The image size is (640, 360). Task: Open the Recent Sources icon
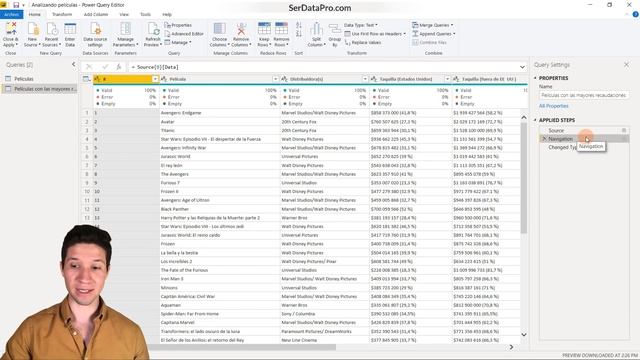click(x=51, y=34)
